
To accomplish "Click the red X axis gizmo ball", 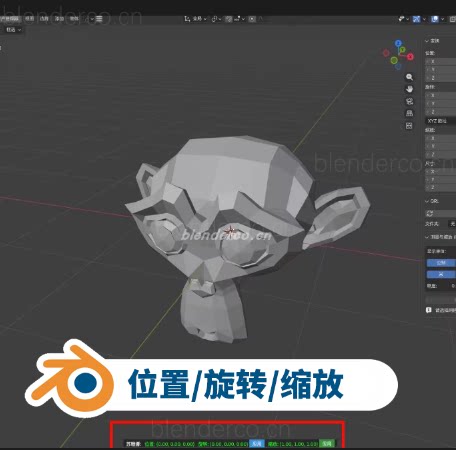I will point(410,57).
